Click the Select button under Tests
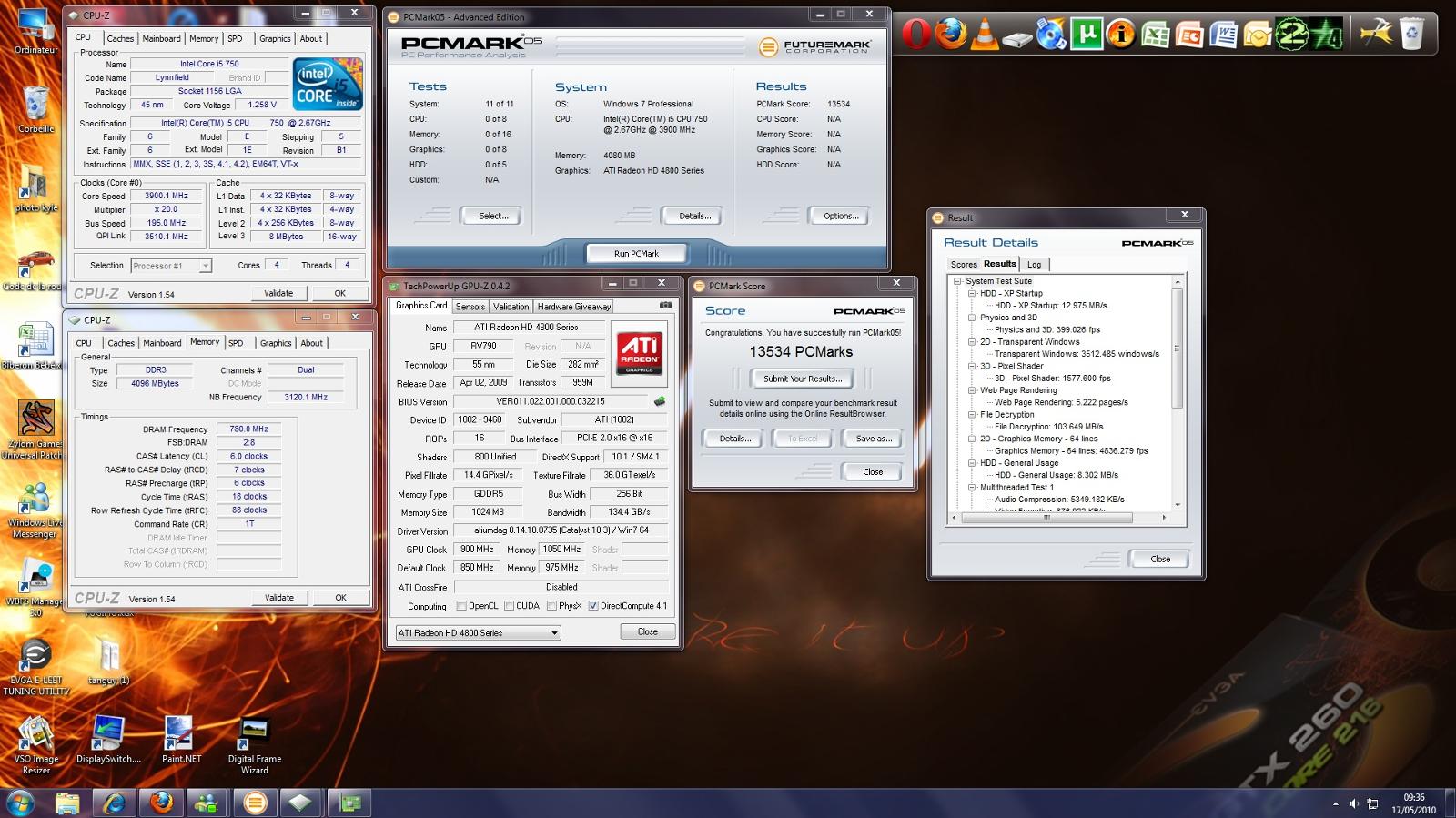The width and height of the screenshot is (1456, 818). pyautogui.click(x=492, y=216)
